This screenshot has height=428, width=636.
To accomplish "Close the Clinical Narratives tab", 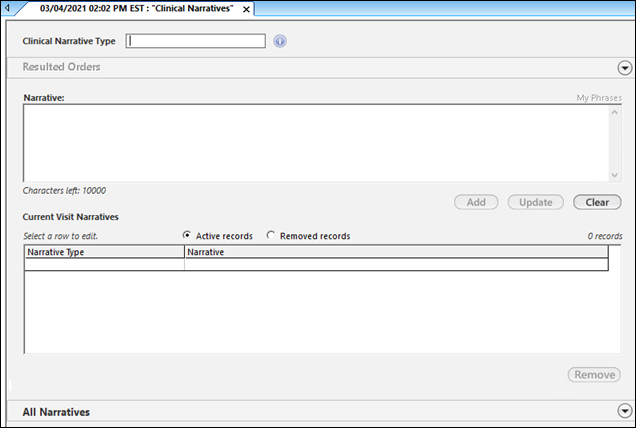I will [x=246, y=9].
